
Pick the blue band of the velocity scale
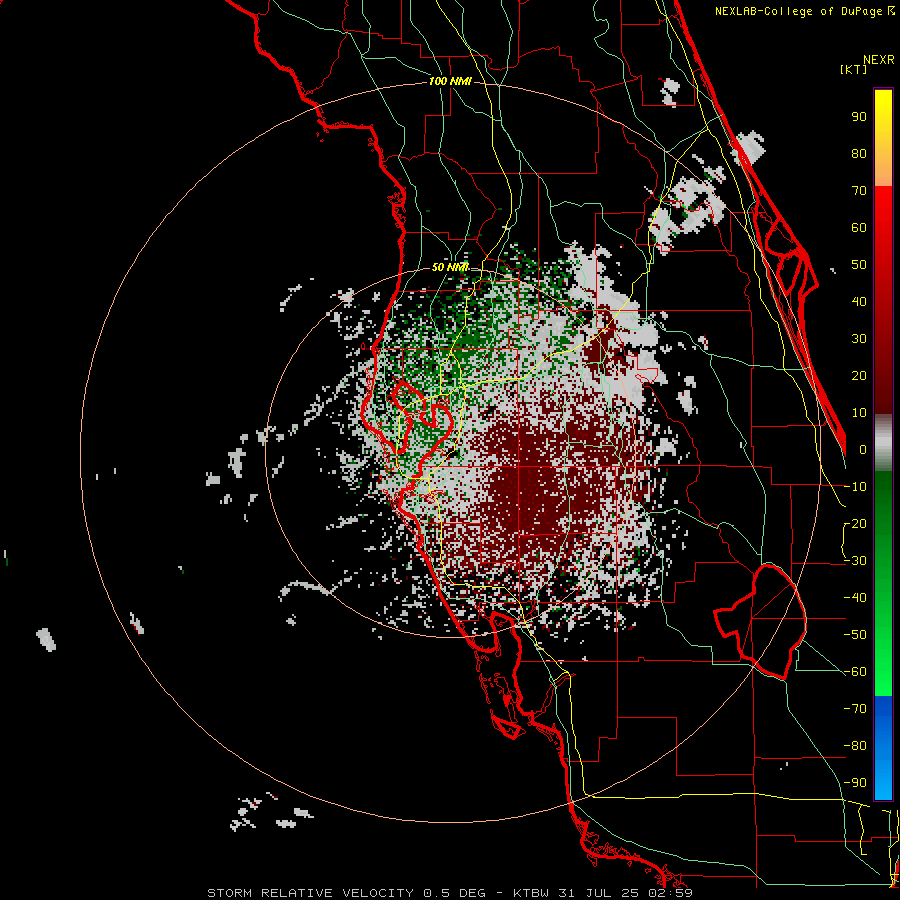(x=883, y=748)
